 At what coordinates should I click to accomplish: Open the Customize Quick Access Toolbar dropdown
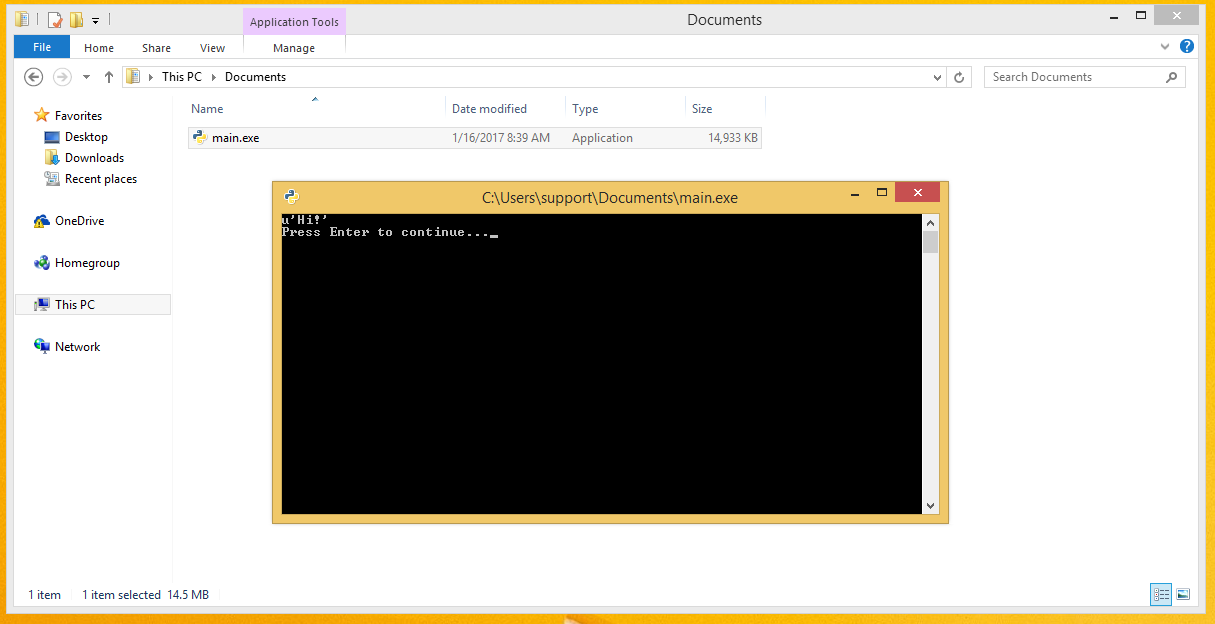pyautogui.click(x=96, y=20)
